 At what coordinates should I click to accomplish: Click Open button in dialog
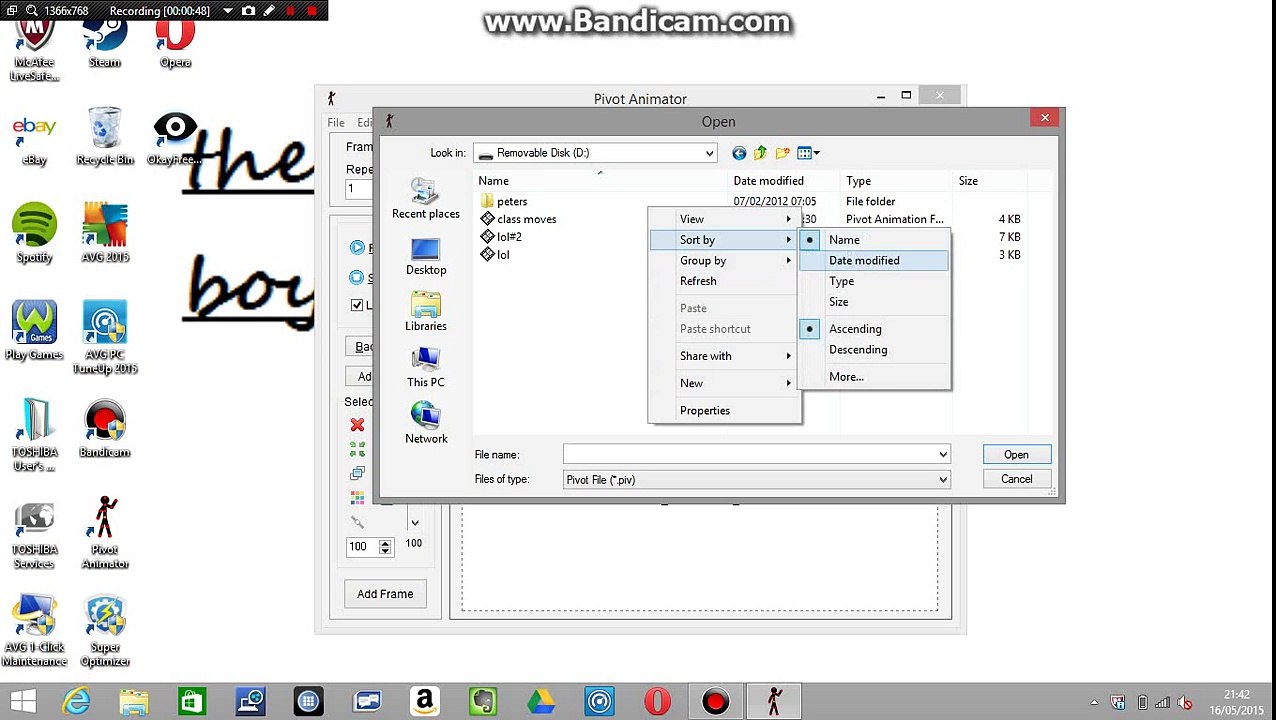(1016, 455)
